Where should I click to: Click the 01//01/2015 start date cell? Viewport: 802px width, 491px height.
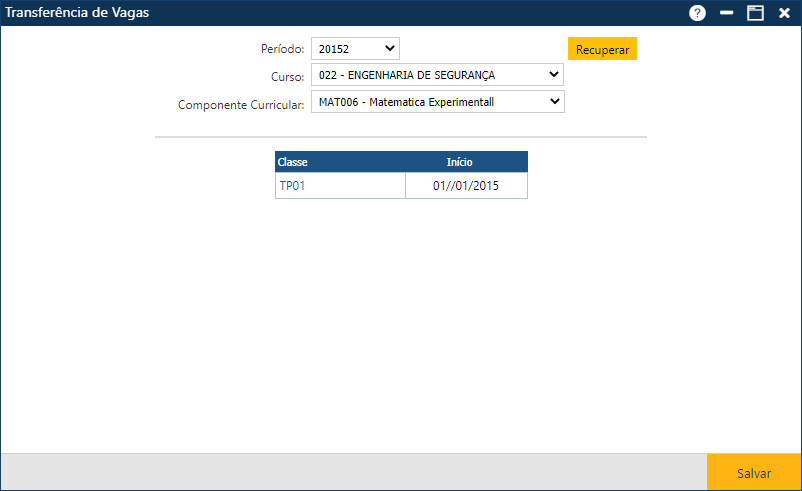tap(466, 186)
